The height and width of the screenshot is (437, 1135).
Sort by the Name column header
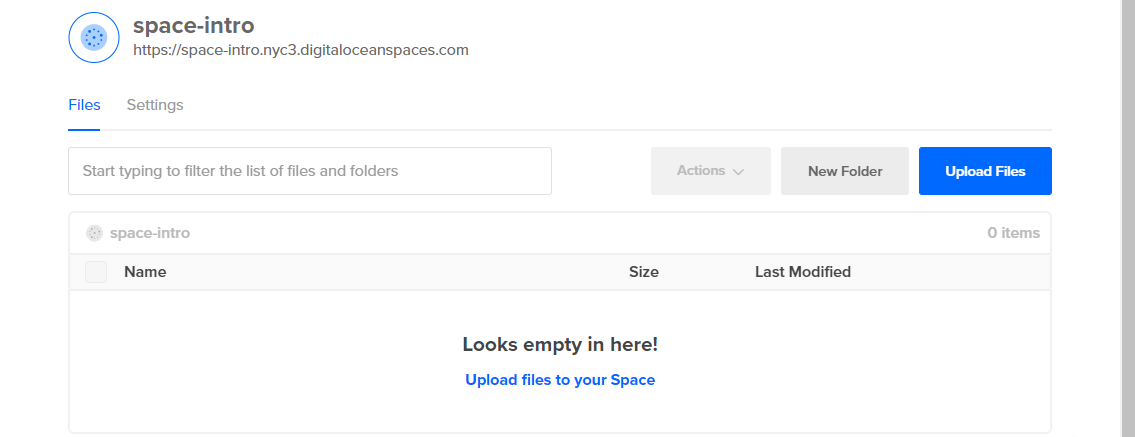pyautogui.click(x=145, y=272)
